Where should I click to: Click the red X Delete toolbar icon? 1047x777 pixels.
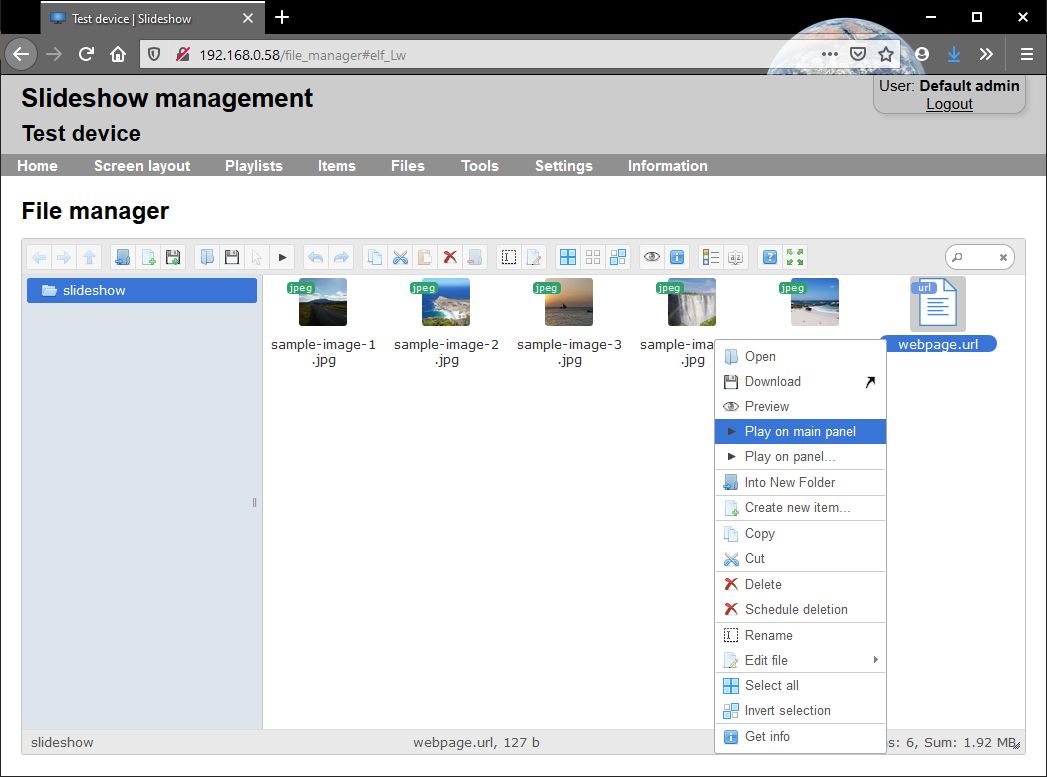(x=450, y=258)
